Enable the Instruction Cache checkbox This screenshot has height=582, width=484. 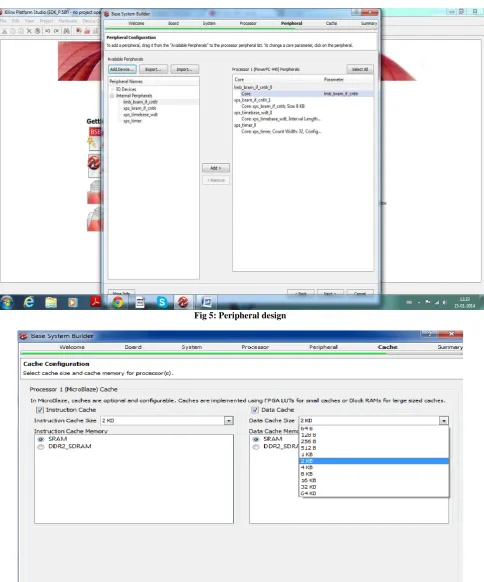click(x=40, y=410)
